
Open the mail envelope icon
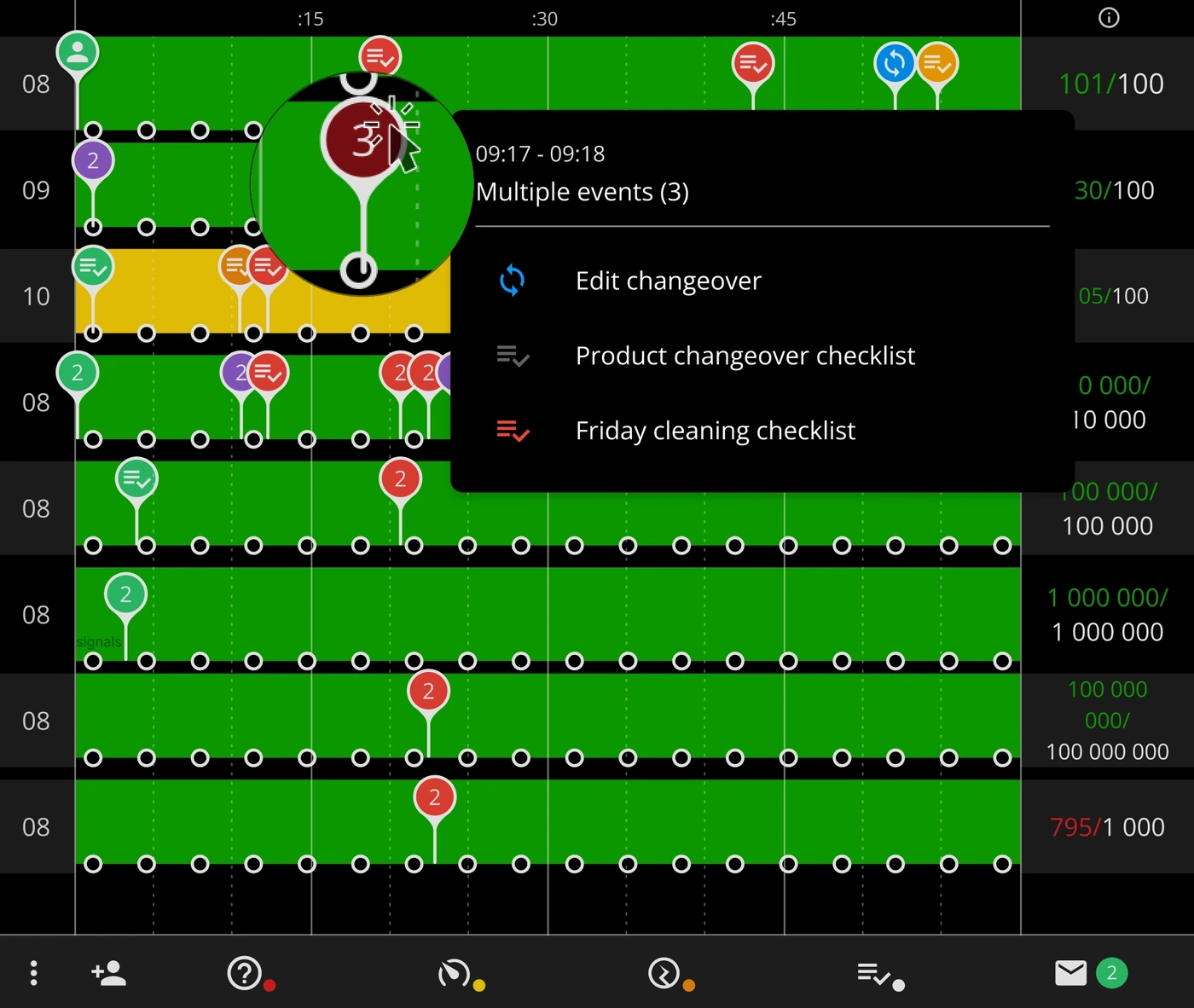pyautogui.click(x=1070, y=973)
